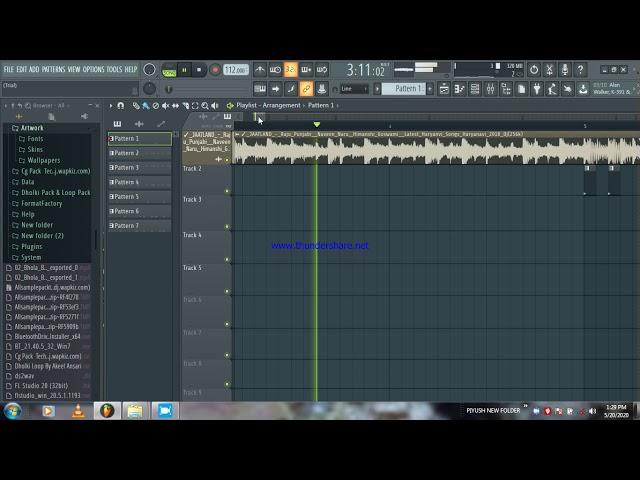Toggle Song/Pattern mode button
Image resolution: width=640 pixels, height=480 pixels.
[169, 71]
